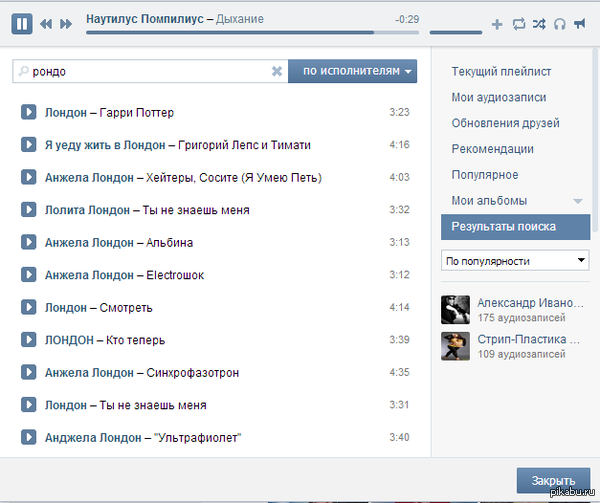This screenshot has width=600, height=503.
Task: Expand the Мои альбомы section arrow
Action: (x=577, y=201)
